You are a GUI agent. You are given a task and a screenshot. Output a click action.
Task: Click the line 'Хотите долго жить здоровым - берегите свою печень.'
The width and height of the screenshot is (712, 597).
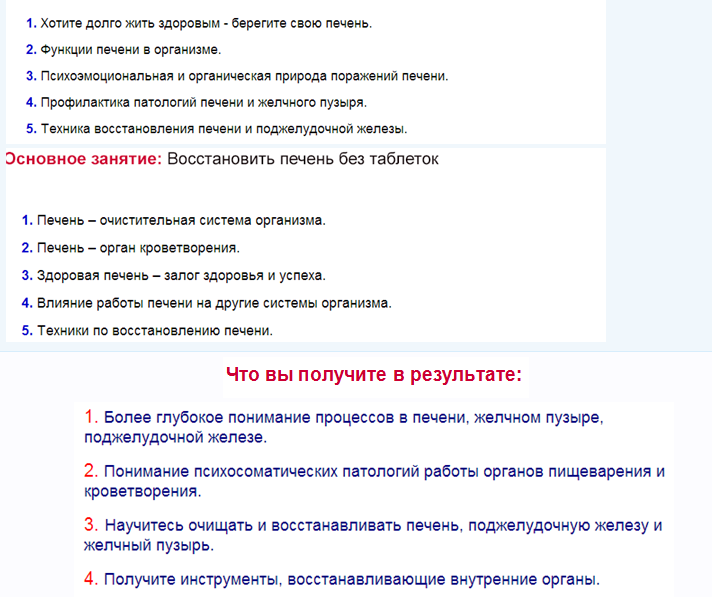point(206,23)
